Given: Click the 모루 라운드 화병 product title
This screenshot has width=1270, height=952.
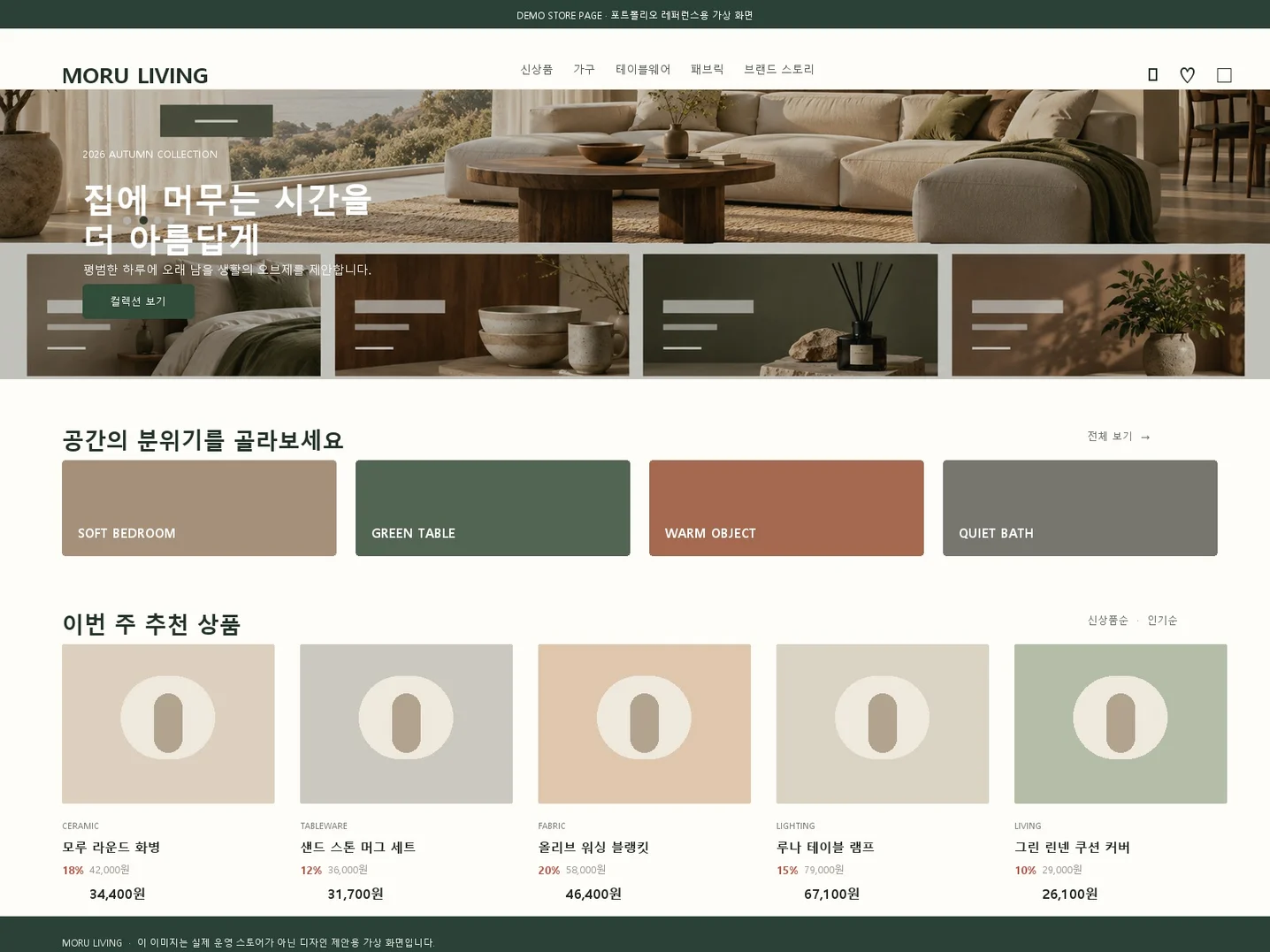Looking at the screenshot, I should click(x=111, y=848).
